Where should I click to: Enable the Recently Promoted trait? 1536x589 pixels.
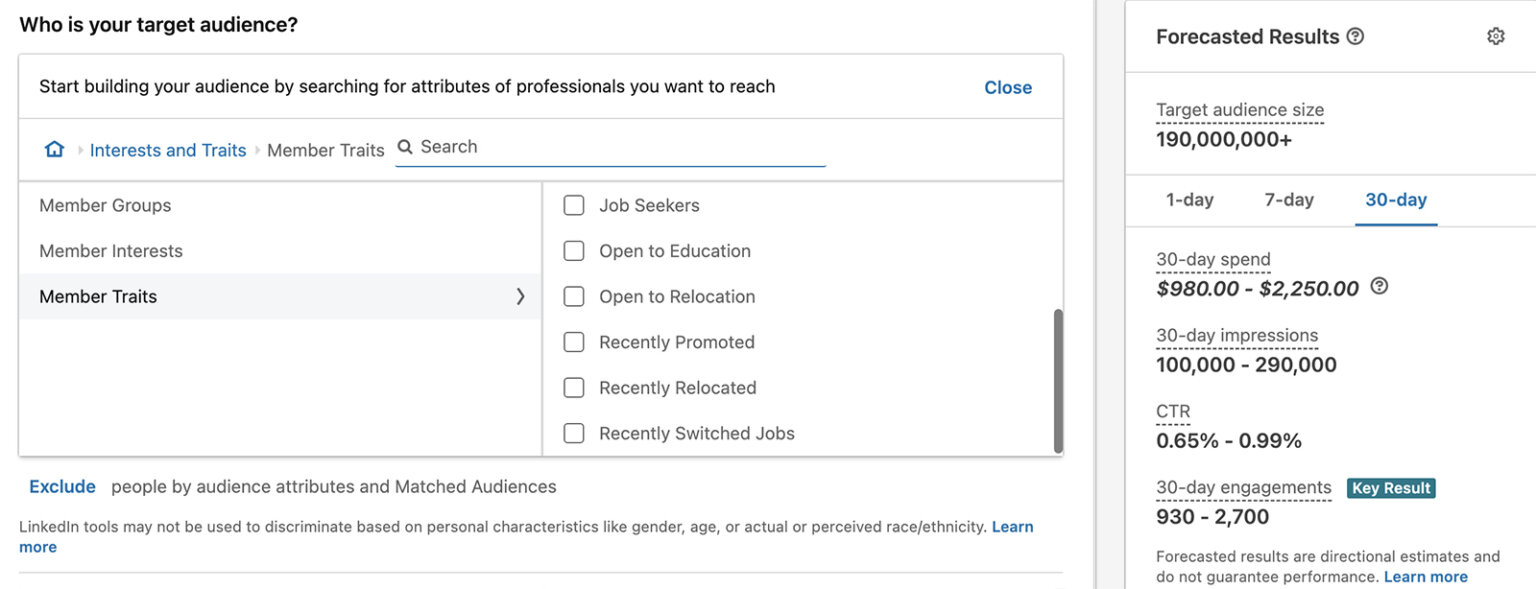coord(574,342)
